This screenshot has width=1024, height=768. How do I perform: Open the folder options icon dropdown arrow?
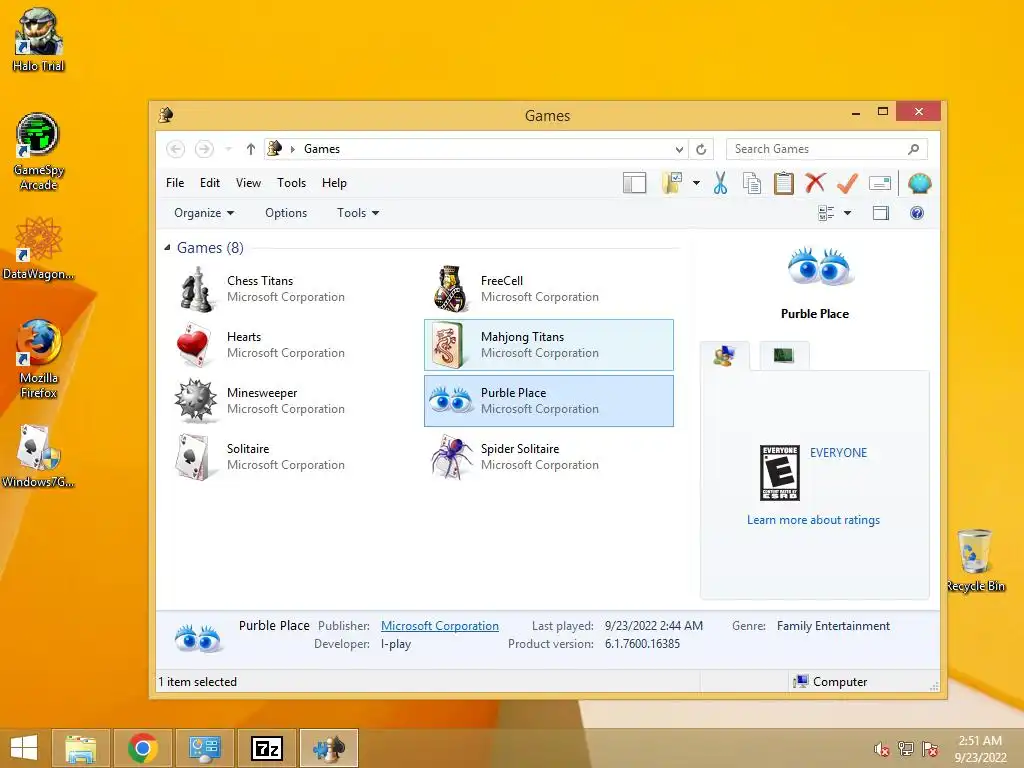point(696,184)
